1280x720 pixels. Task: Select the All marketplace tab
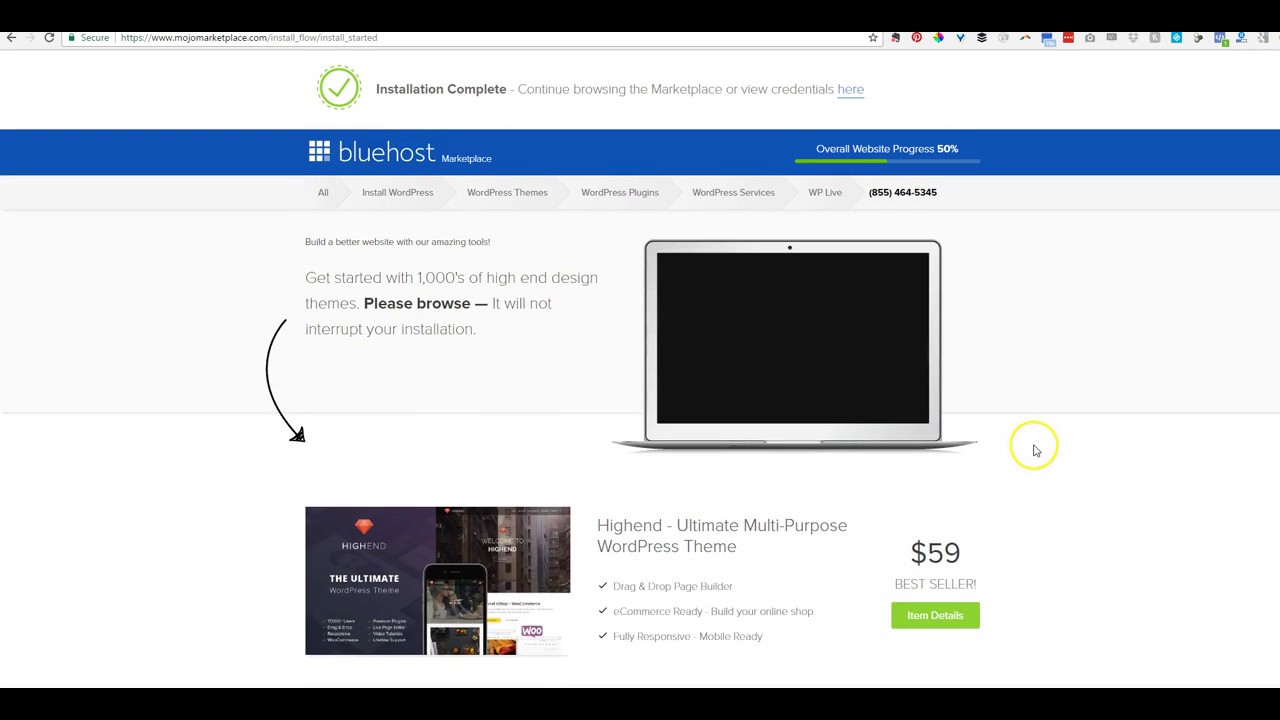(323, 192)
